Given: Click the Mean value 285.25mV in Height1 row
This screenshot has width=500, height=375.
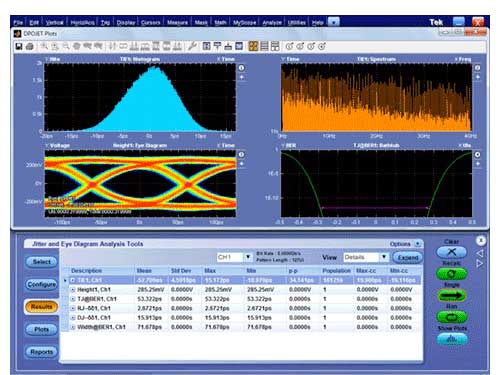Looking at the screenshot, I should click(150, 290).
